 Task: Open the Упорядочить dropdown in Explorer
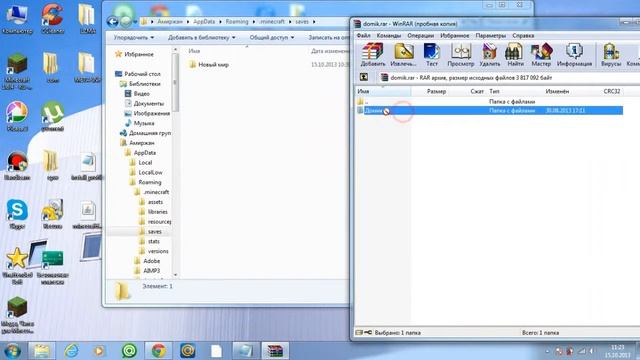133,38
